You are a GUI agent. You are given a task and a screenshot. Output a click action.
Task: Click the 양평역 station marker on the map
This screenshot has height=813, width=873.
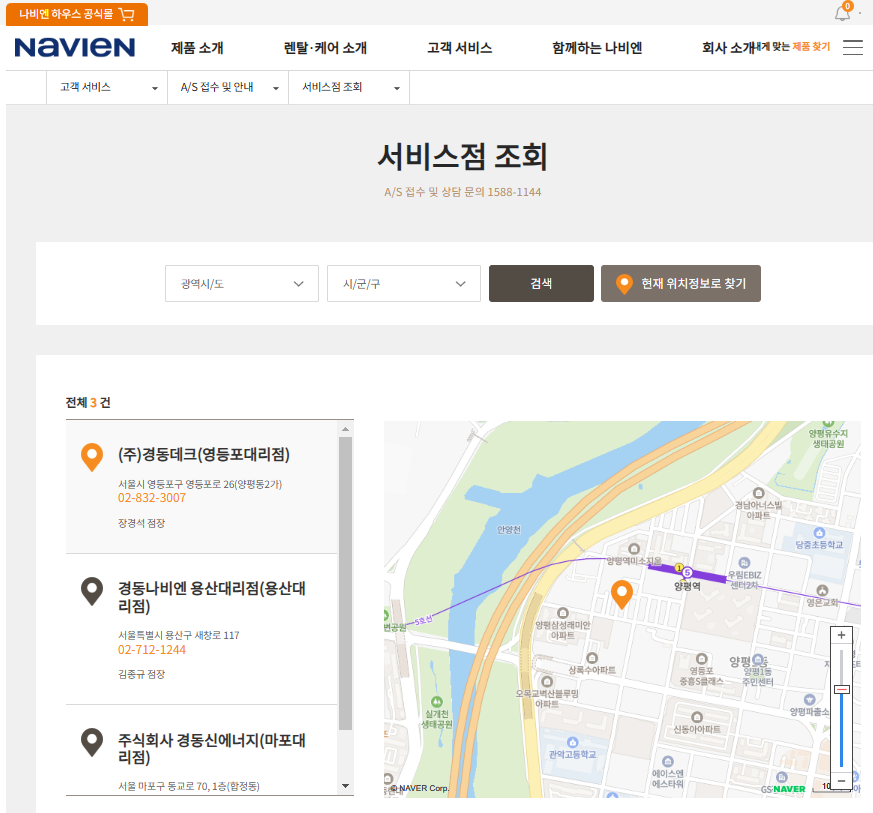[687, 572]
